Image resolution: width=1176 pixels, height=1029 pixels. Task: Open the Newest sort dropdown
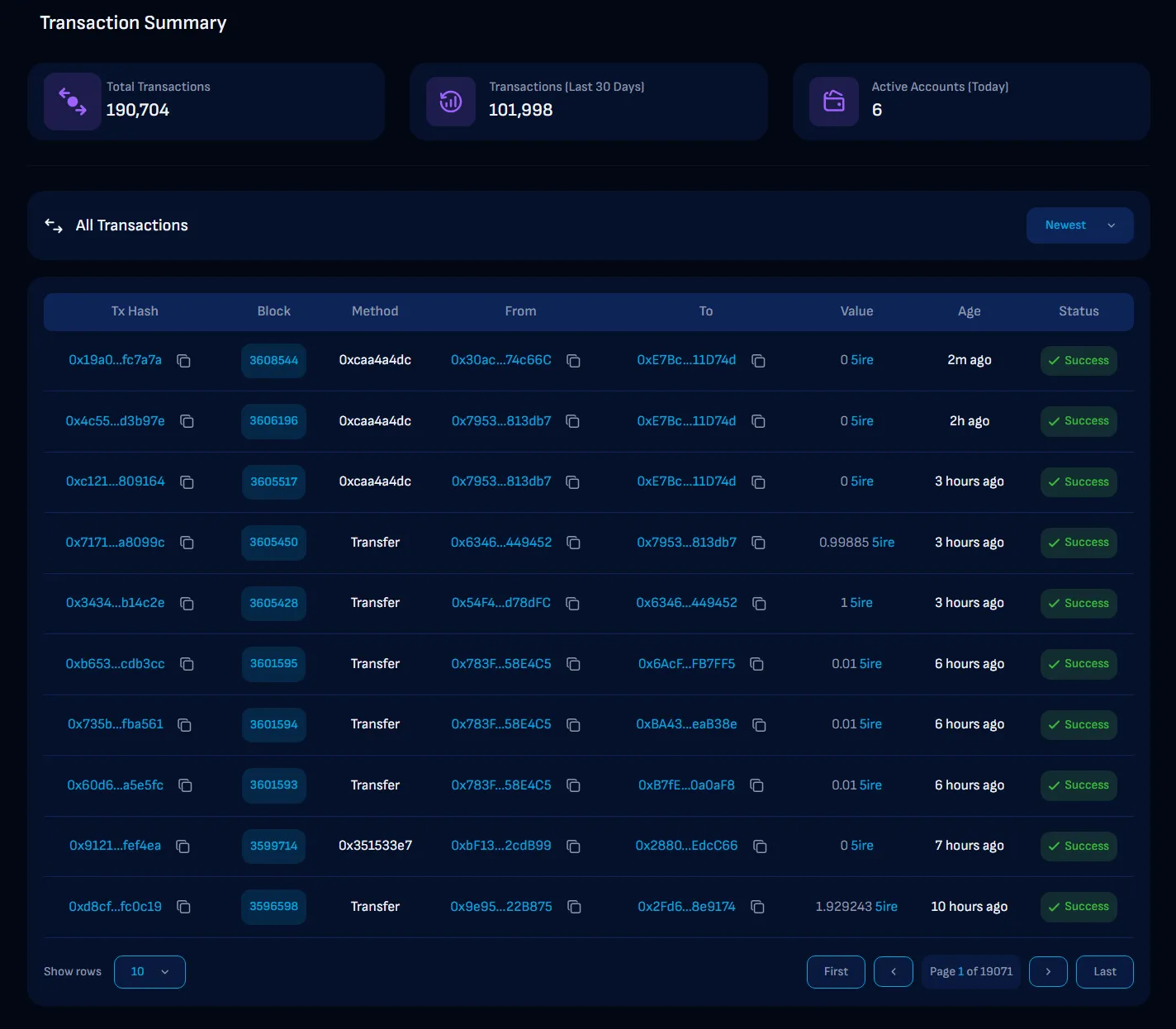click(1079, 225)
